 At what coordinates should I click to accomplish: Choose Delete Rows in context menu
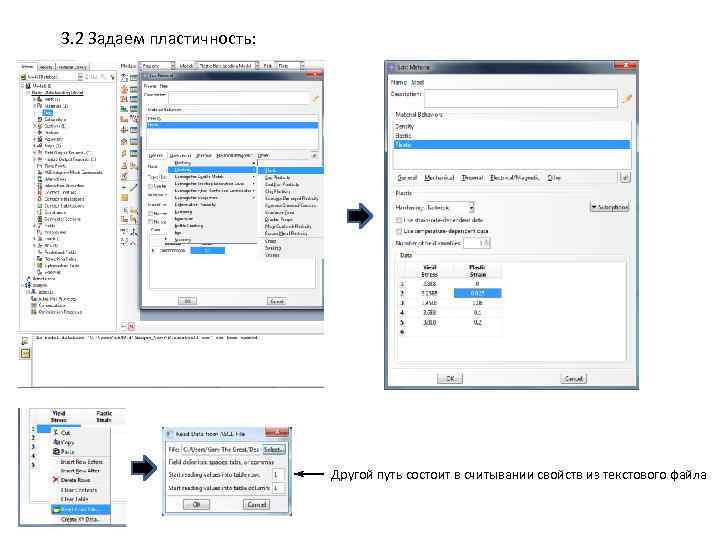pos(81,480)
